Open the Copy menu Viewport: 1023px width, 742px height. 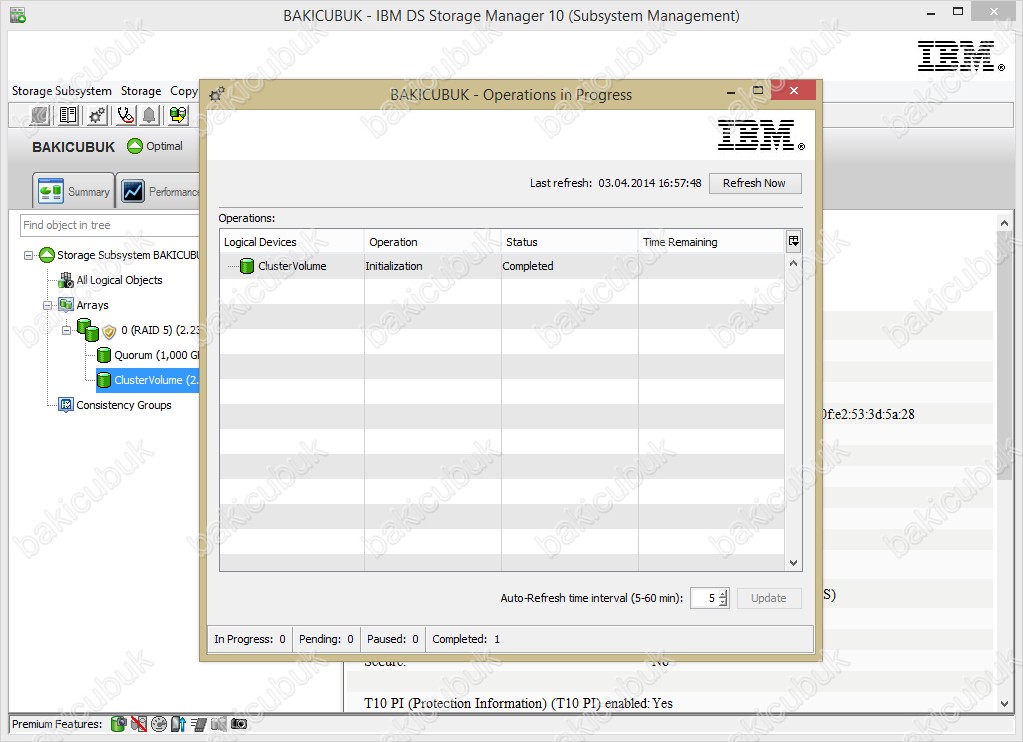(183, 91)
